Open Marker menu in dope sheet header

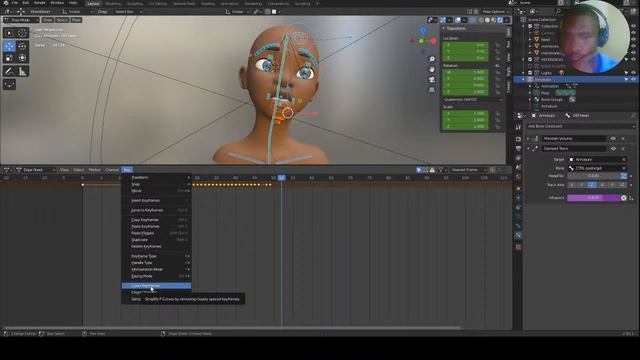(94, 170)
